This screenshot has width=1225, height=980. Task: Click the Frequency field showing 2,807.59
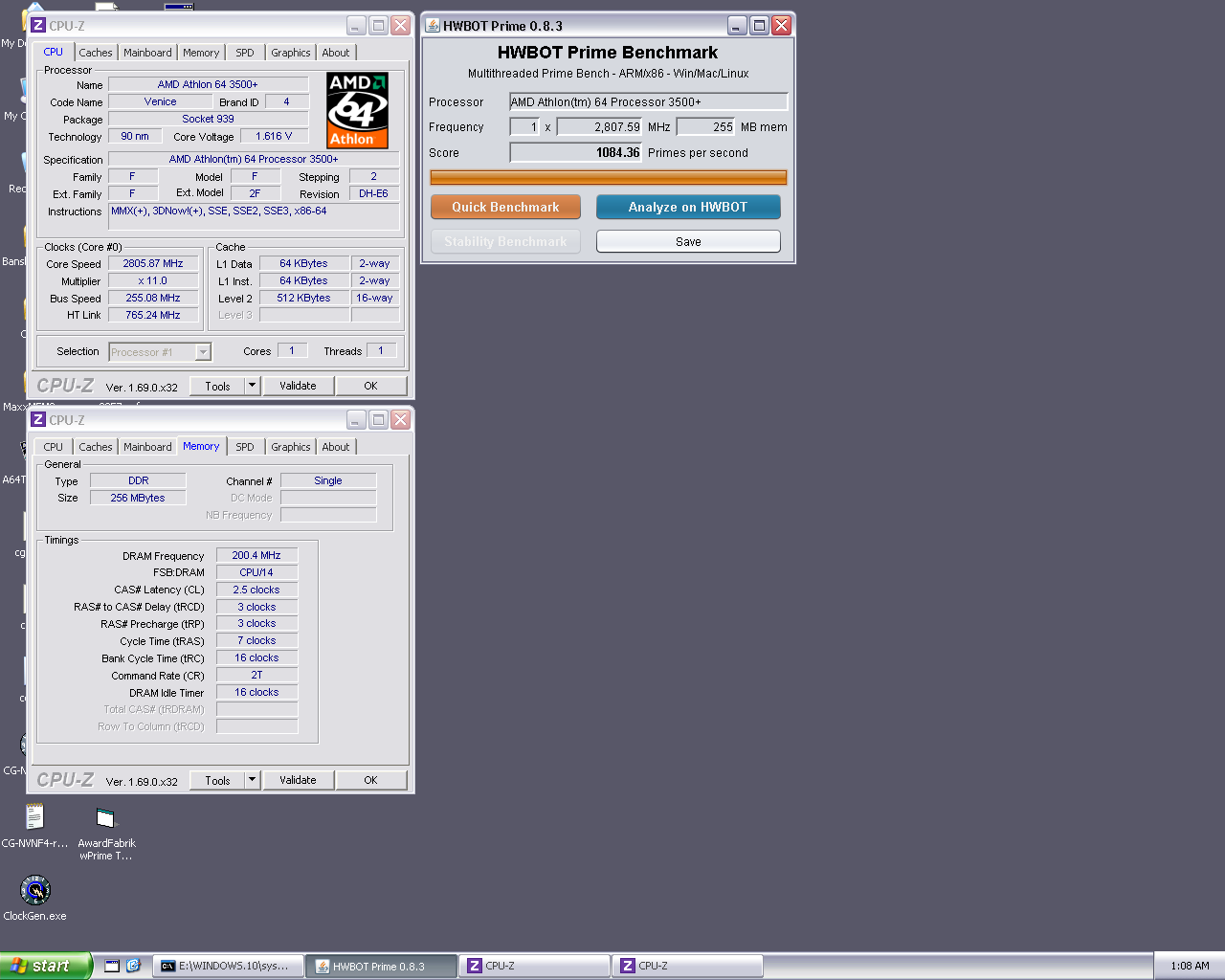[x=599, y=126]
